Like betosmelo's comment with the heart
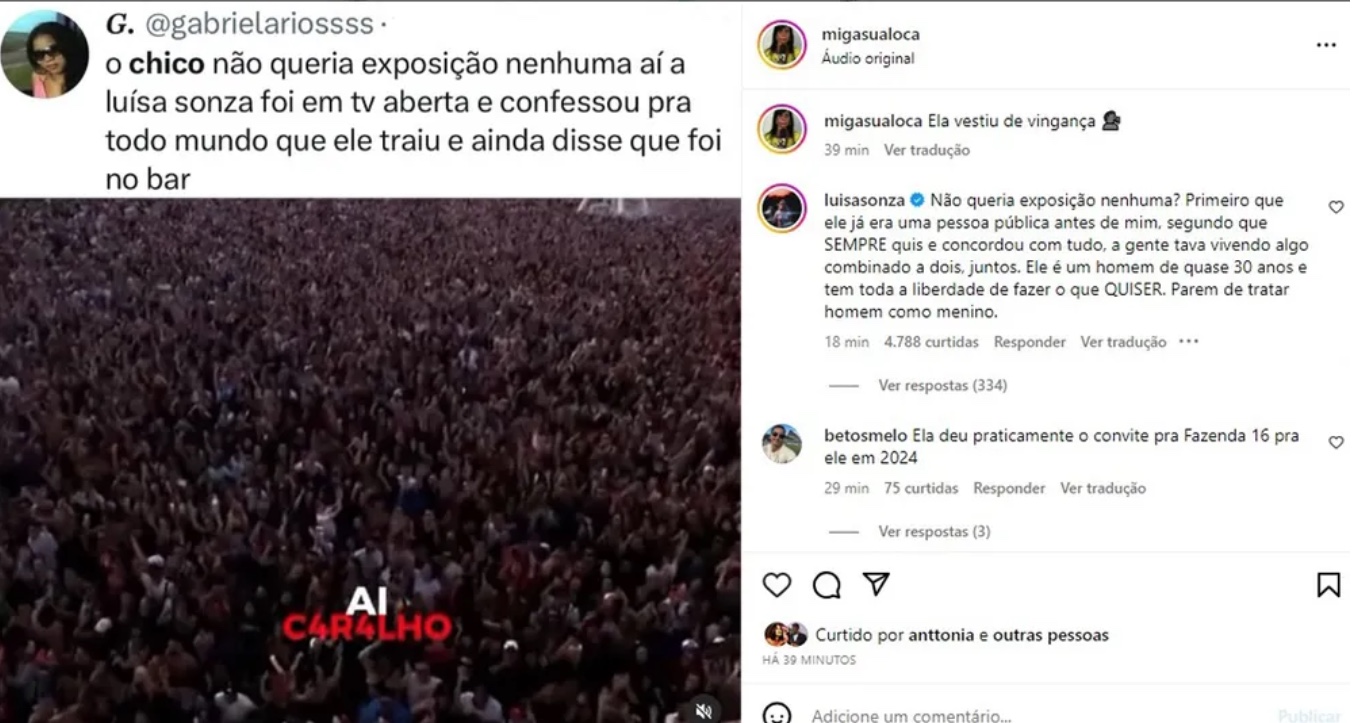Screen dimensions: 1370x723 coord(1336,442)
